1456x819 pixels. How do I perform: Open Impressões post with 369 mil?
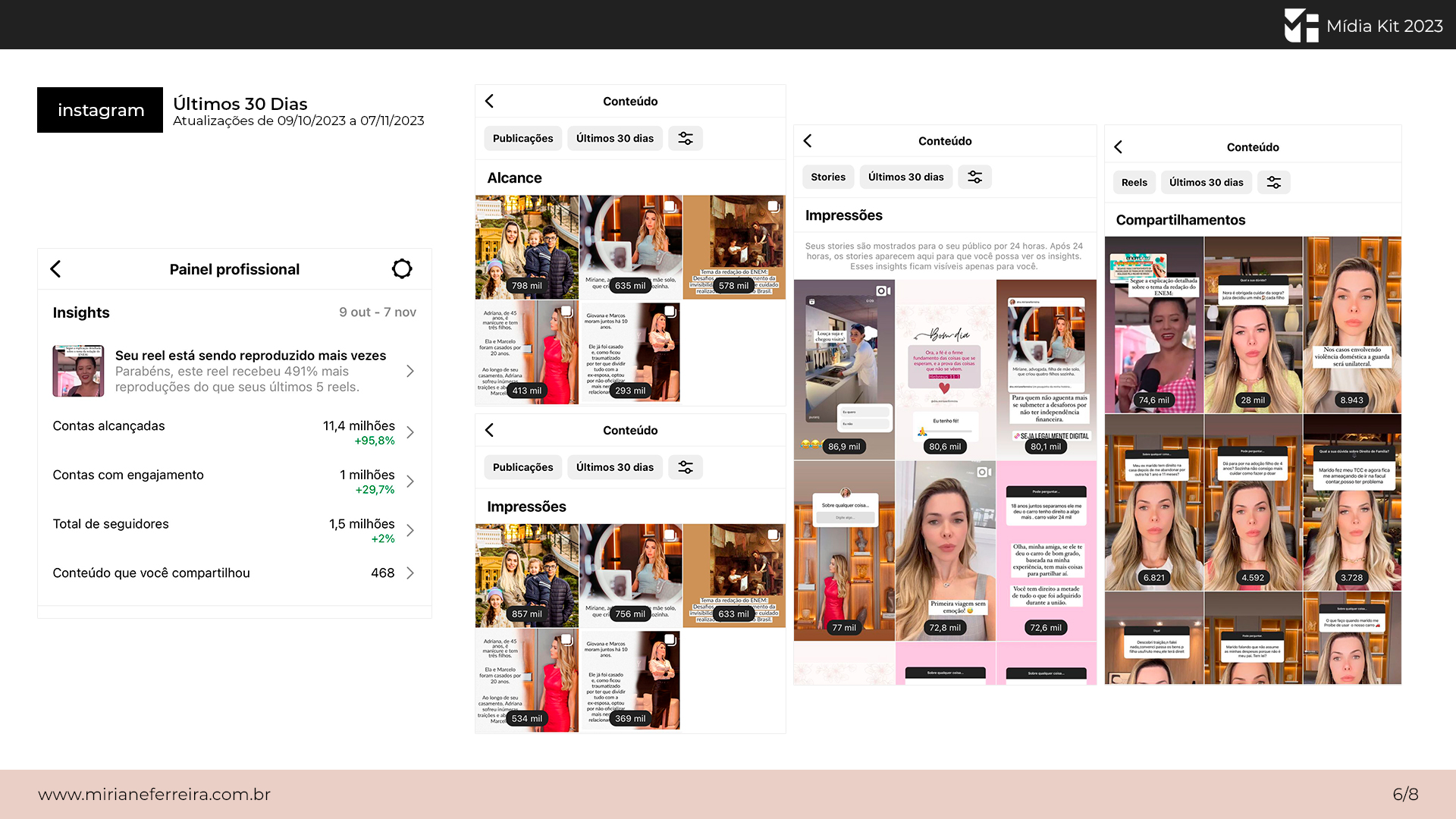pyautogui.click(x=631, y=680)
